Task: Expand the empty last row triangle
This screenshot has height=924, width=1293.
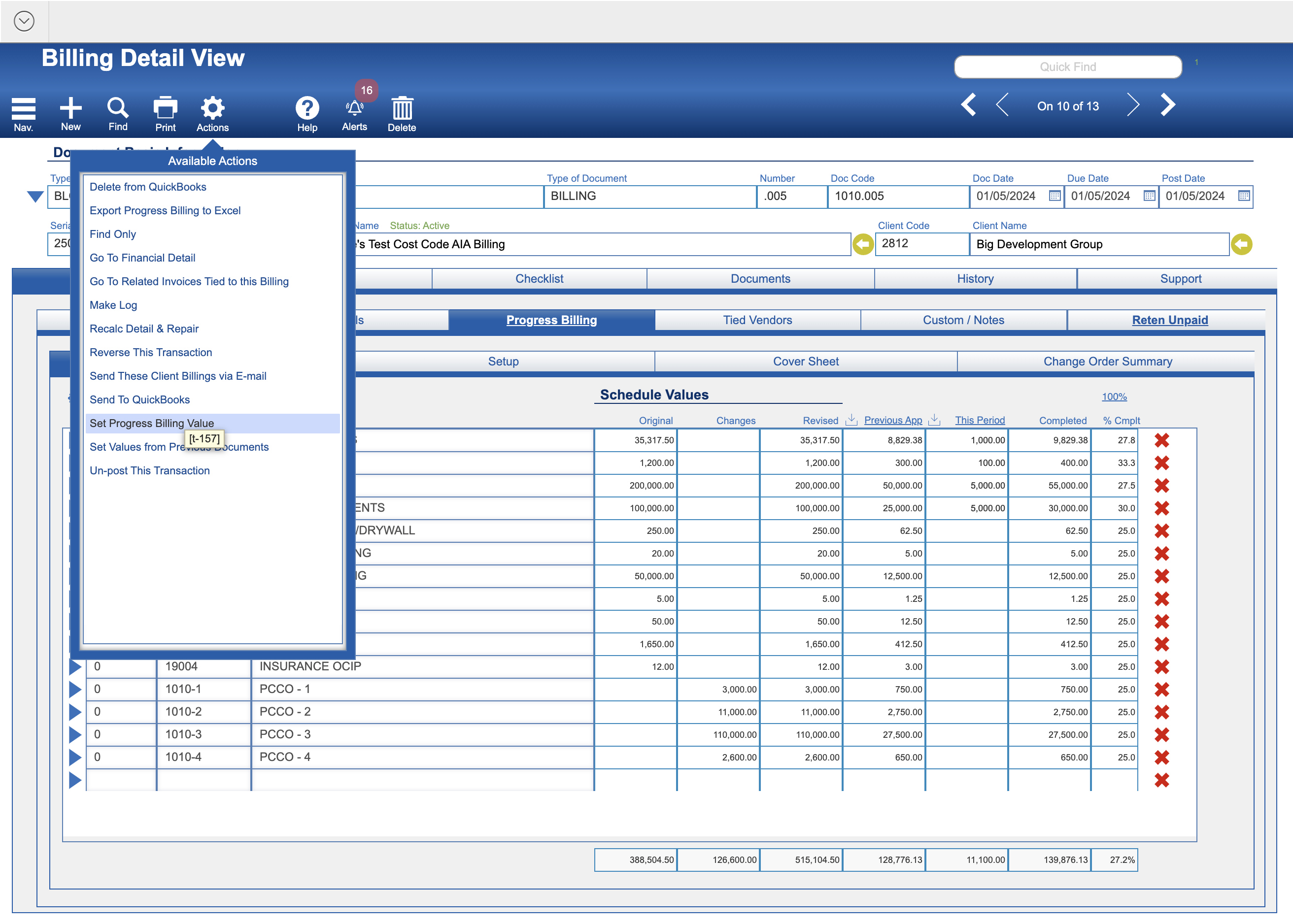Action: [74, 780]
